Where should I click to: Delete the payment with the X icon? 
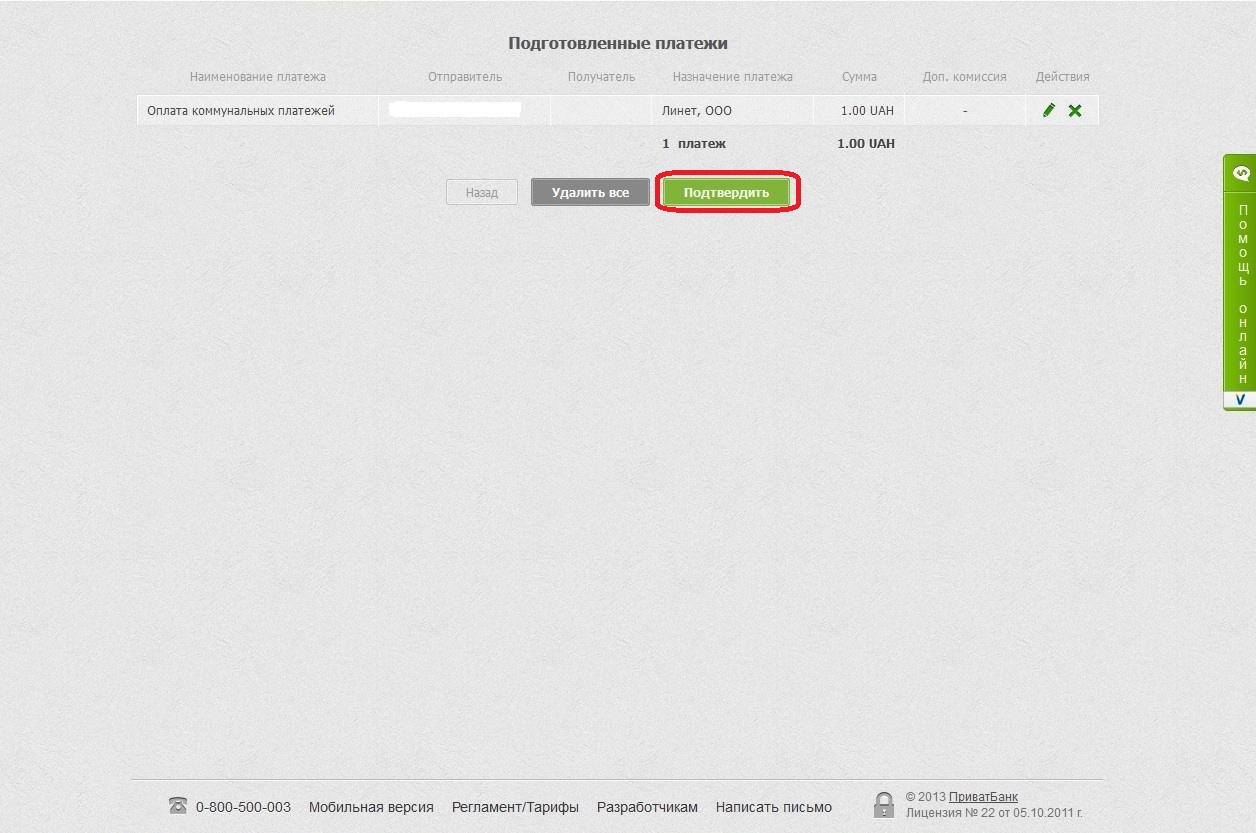(1075, 111)
